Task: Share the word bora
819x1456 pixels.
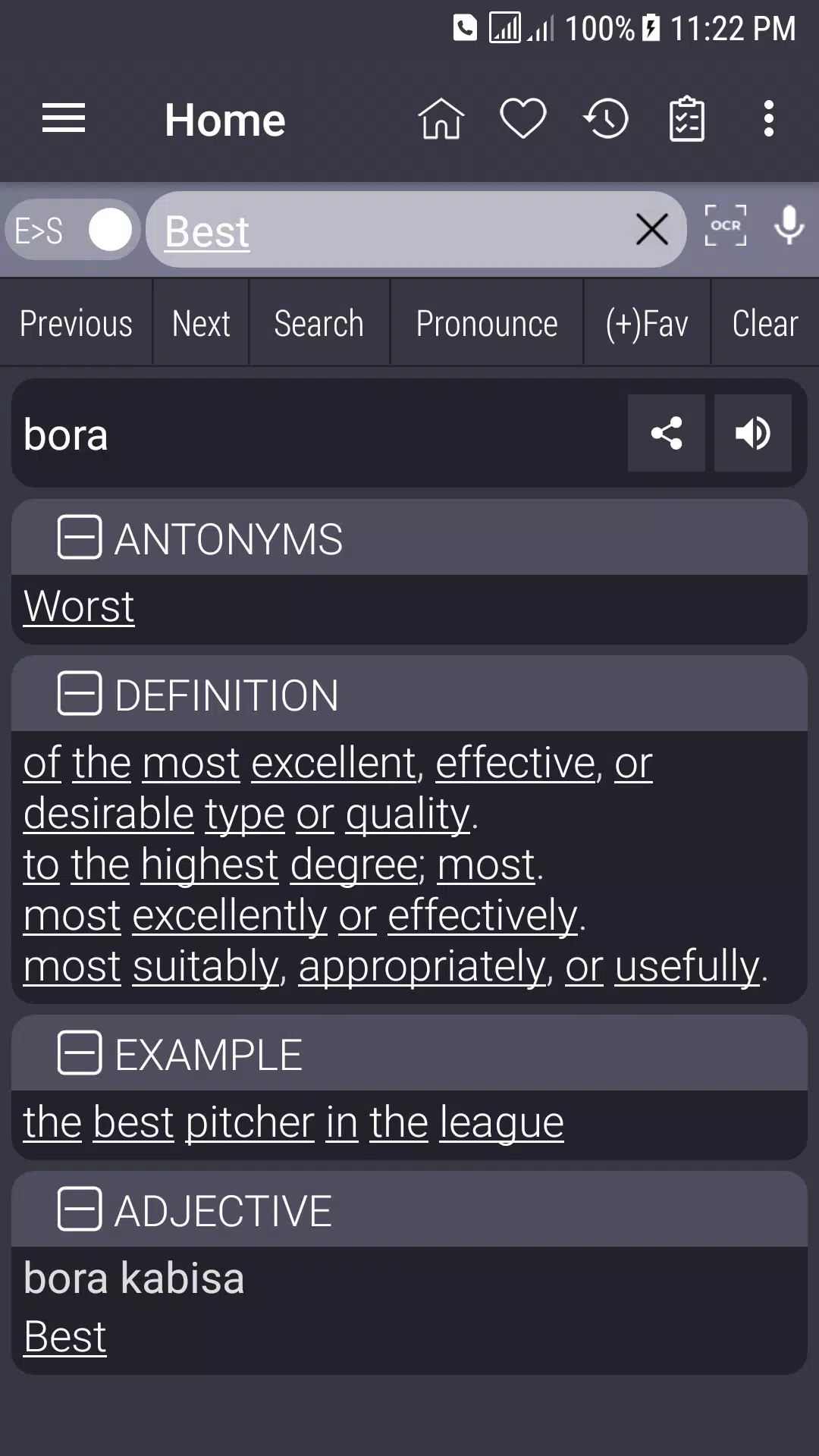Action: click(666, 433)
